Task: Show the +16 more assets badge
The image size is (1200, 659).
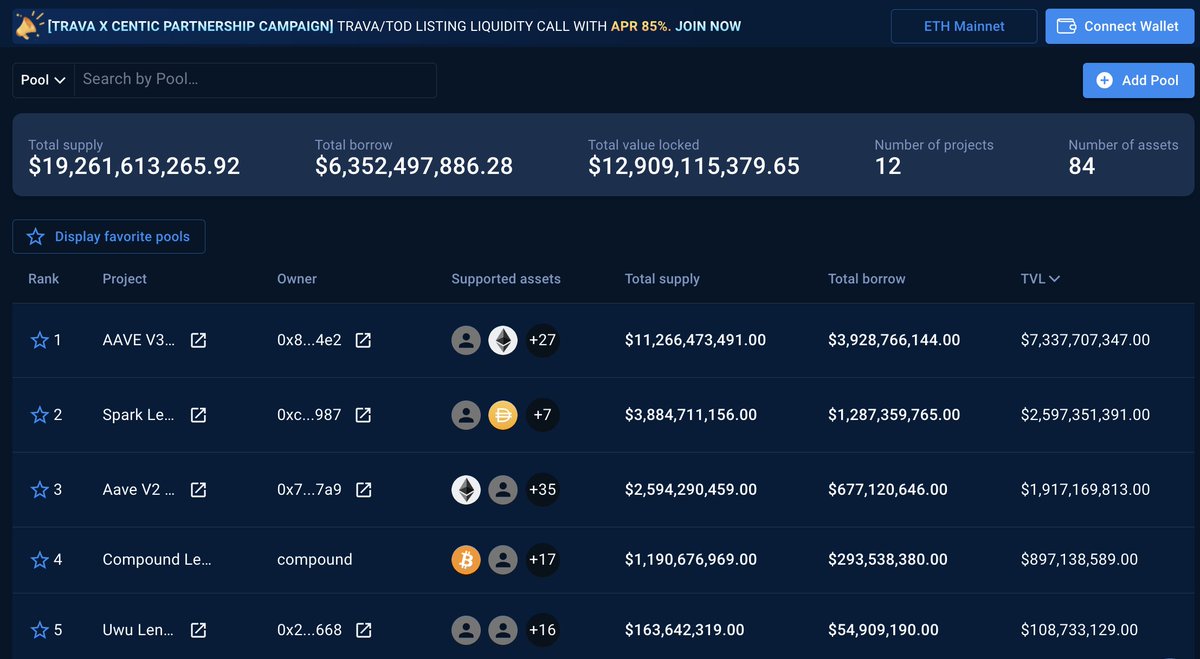Action: pos(542,629)
